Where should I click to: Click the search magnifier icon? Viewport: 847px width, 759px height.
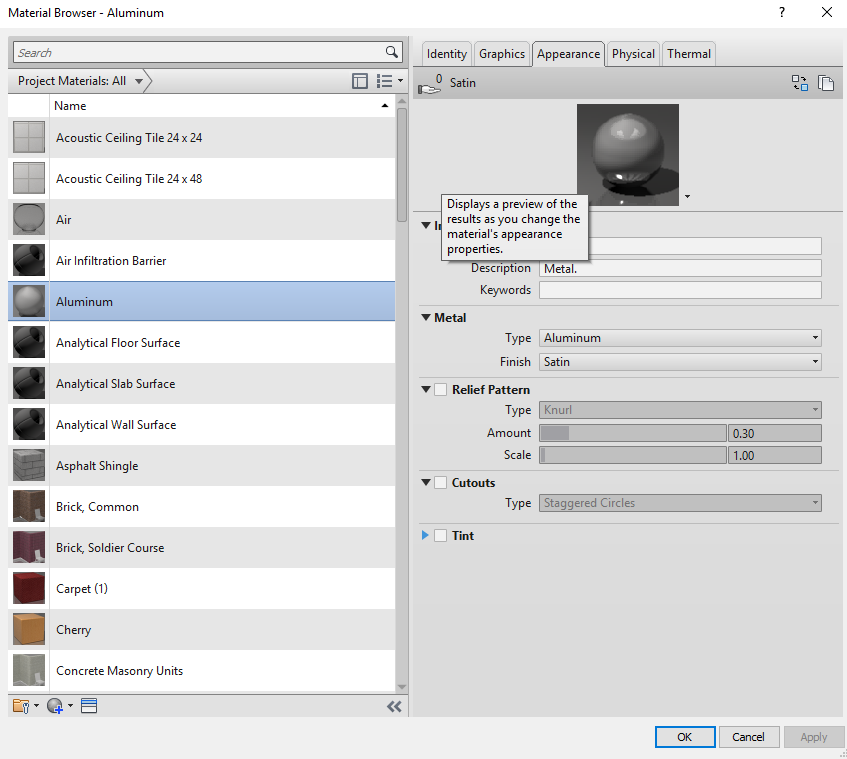click(x=392, y=52)
